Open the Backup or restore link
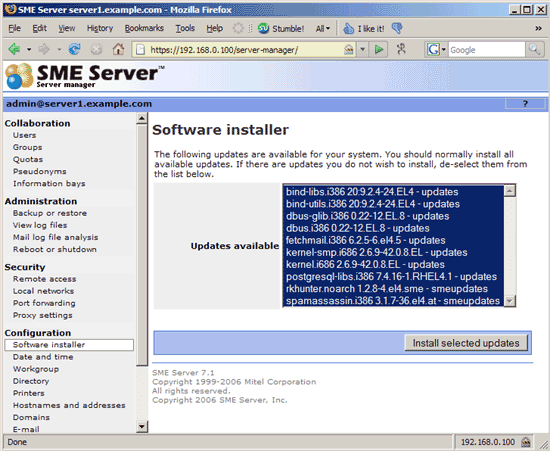 pos(50,213)
